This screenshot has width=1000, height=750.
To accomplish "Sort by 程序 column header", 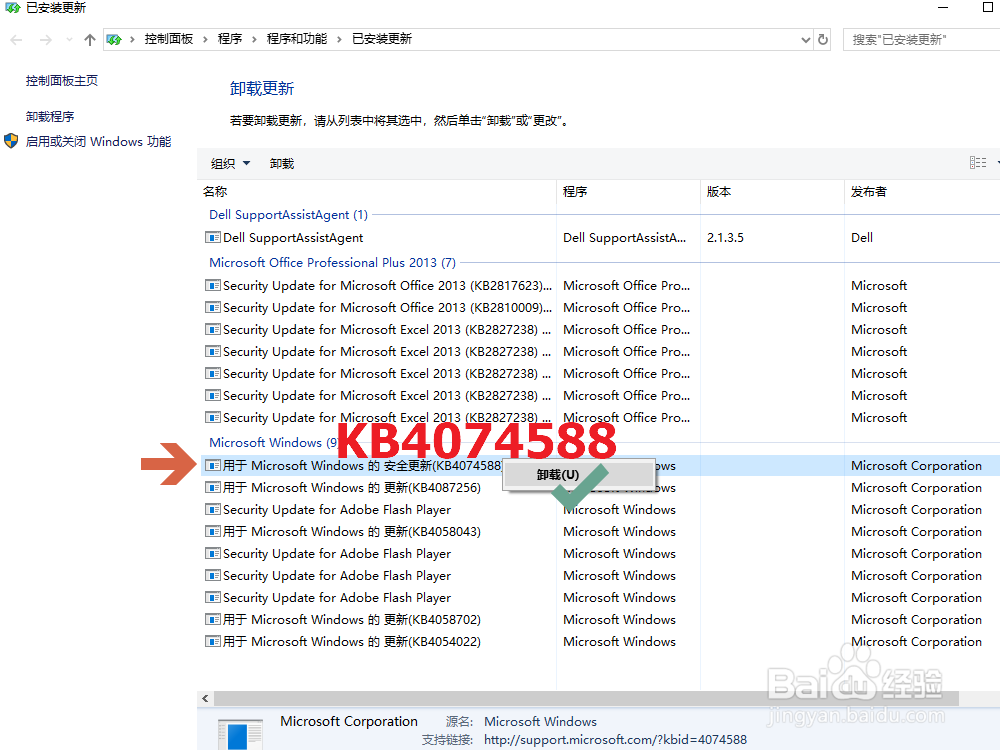I will (575, 191).
